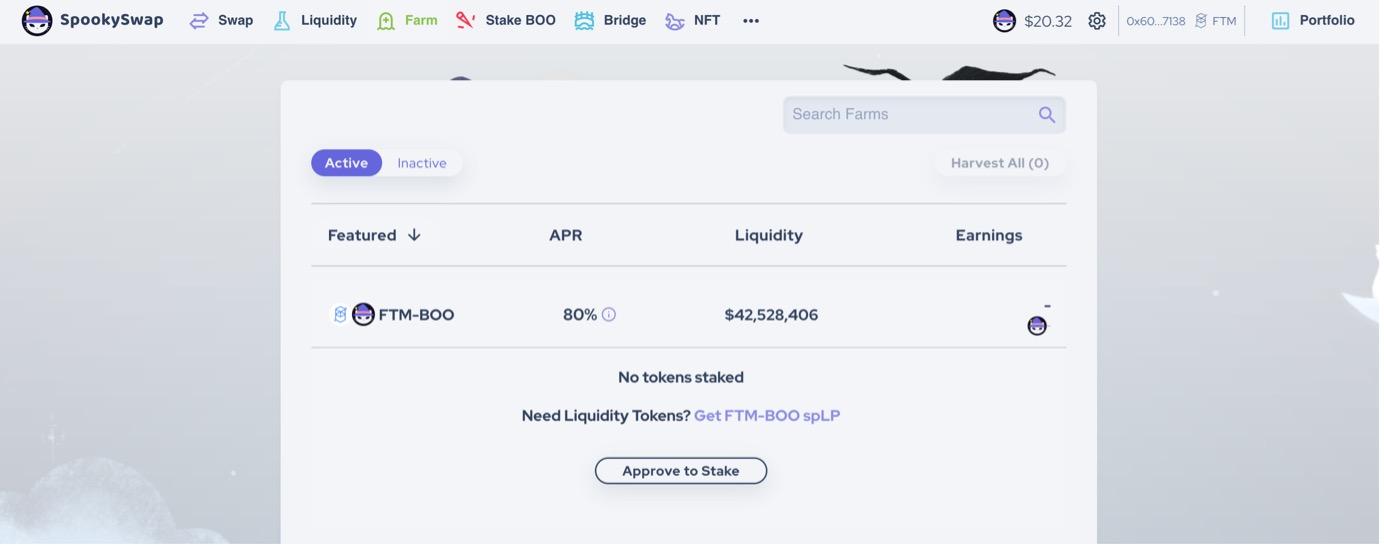Go to the Swap page

tap(222, 21)
